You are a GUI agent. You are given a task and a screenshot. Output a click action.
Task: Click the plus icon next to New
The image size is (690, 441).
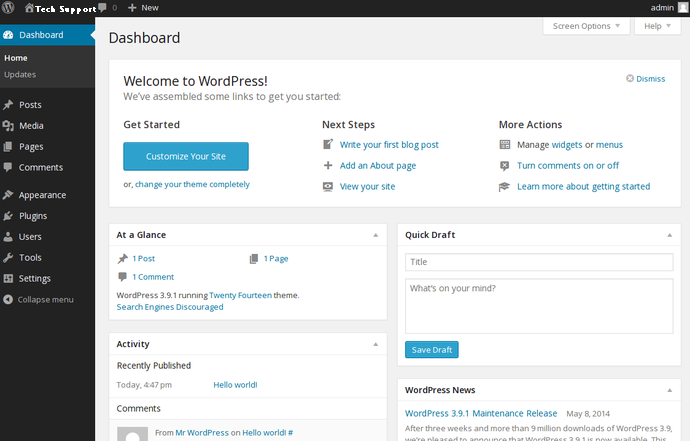[x=132, y=7]
